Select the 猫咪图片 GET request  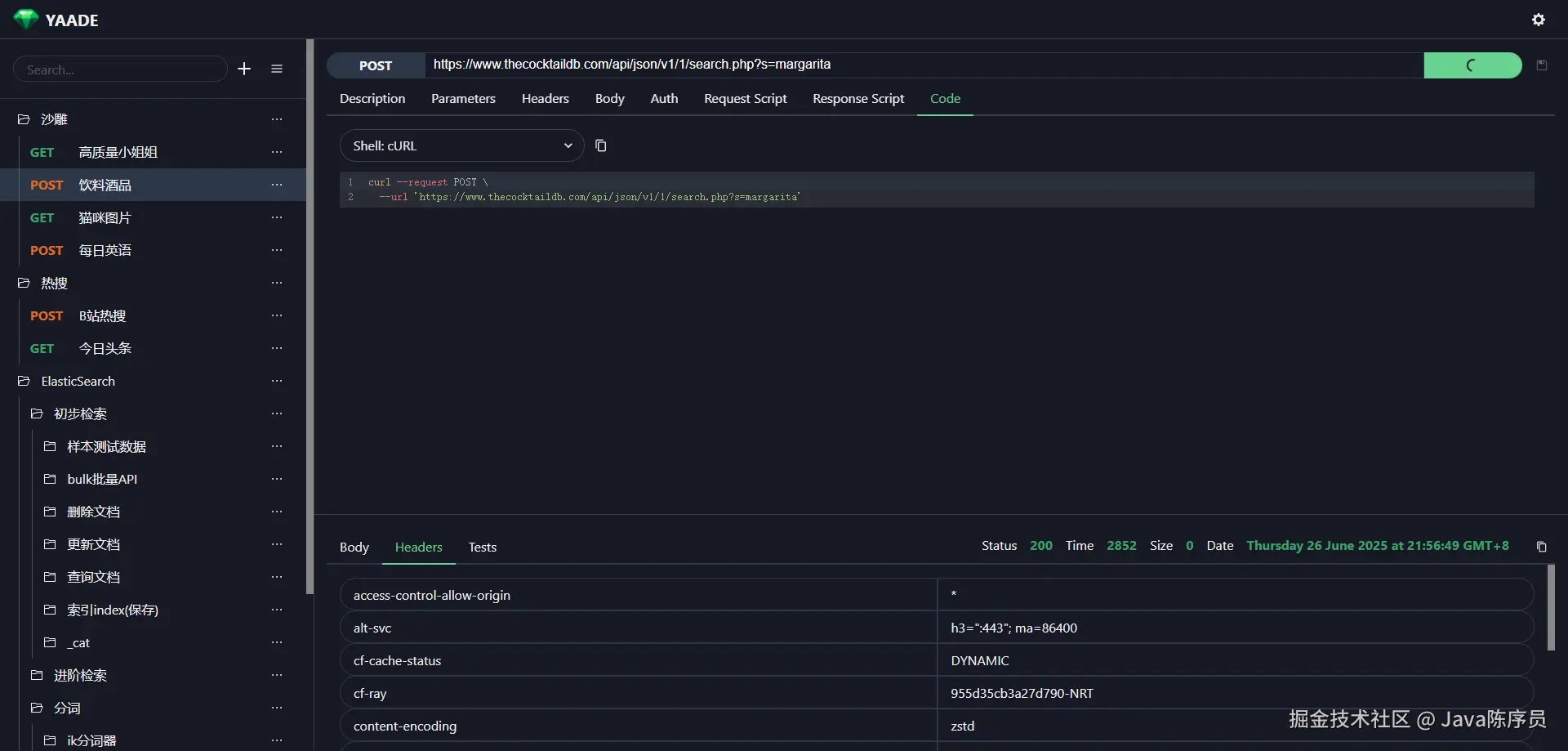(154, 217)
